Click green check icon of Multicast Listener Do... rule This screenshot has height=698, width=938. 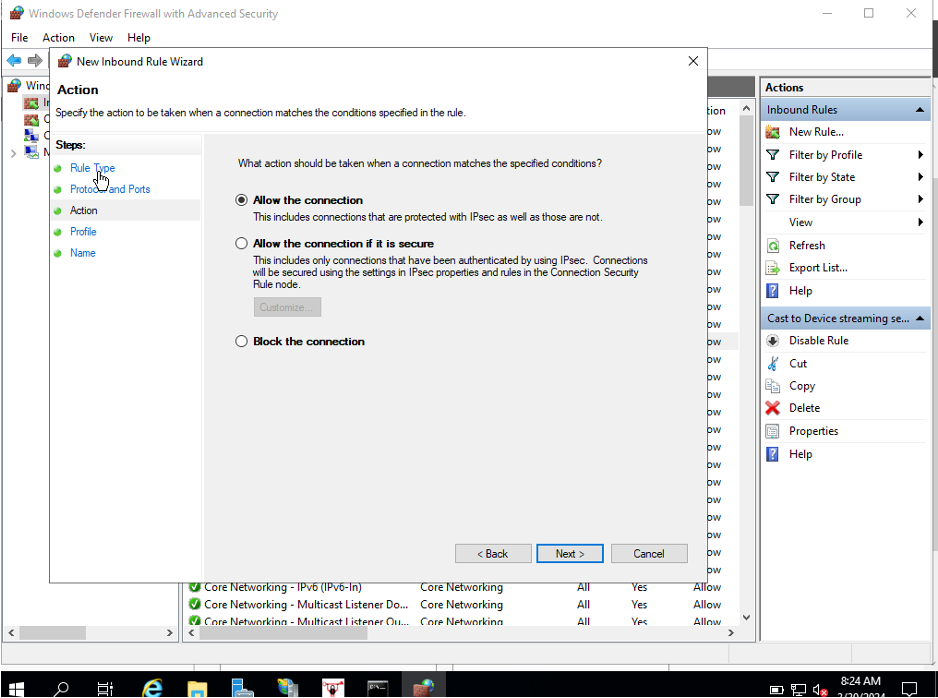194,605
